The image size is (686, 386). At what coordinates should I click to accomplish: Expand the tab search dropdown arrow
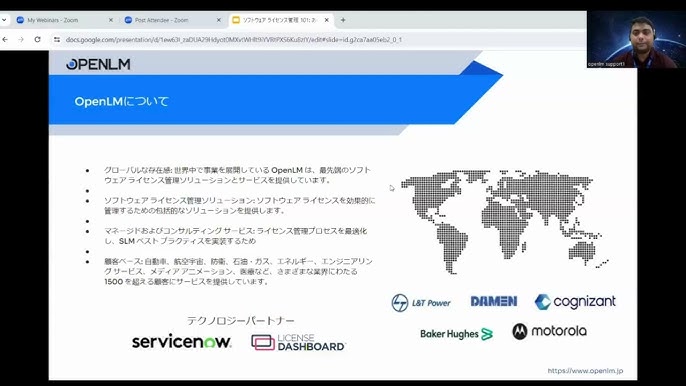[x=4, y=20]
